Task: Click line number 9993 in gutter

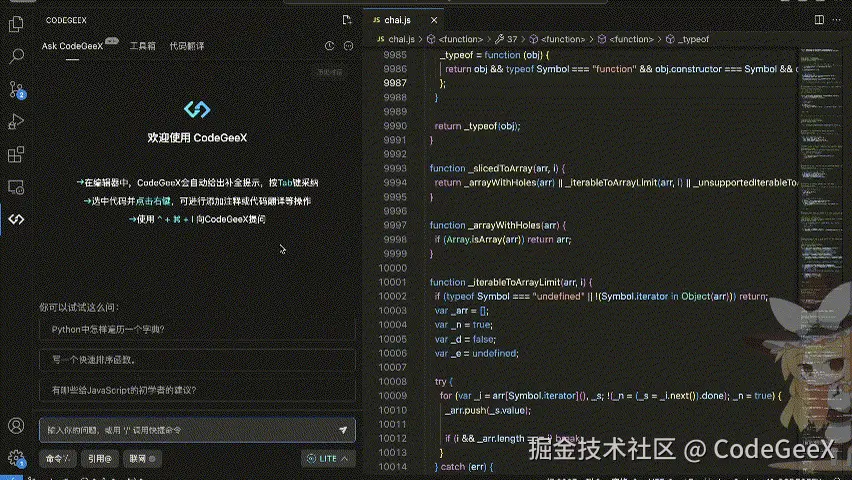Action: tap(395, 169)
